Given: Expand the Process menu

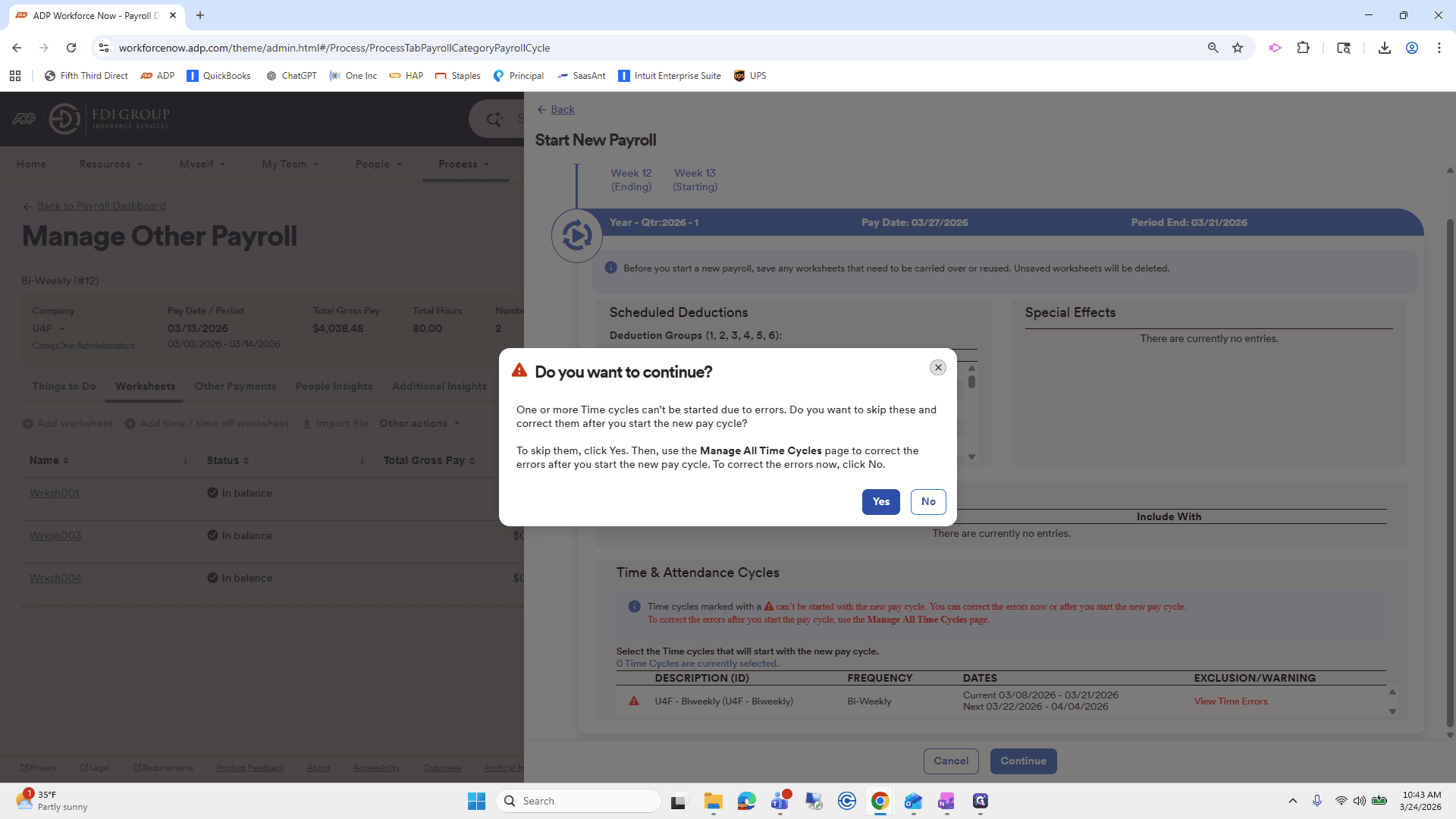Looking at the screenshot, I should [x=464, y=164].
